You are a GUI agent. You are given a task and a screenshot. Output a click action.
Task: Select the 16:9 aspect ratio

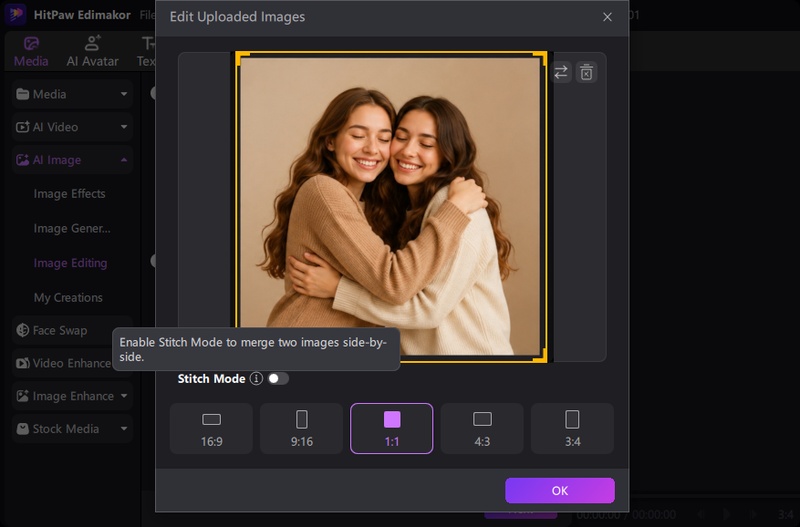pos(211,429)
